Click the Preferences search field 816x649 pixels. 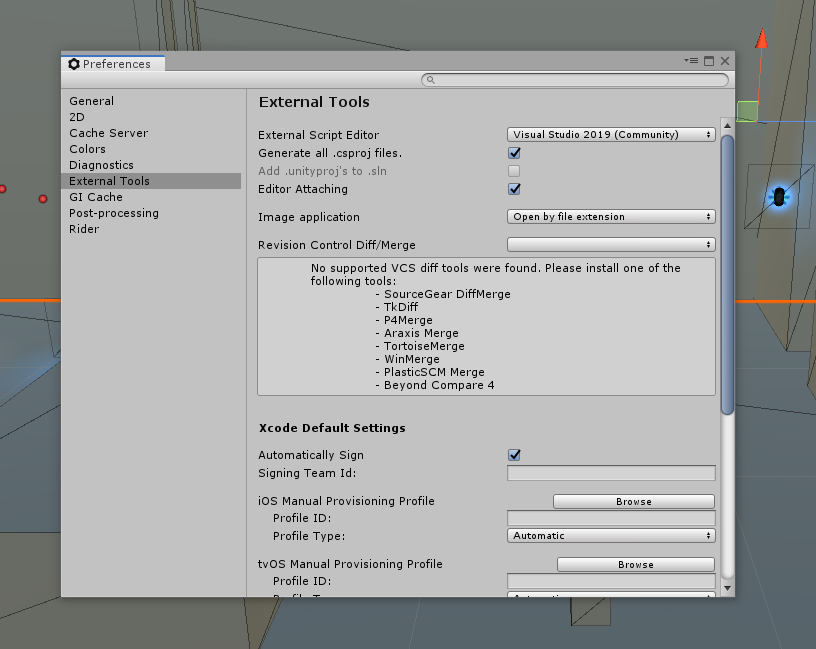[x=575, y=80]
